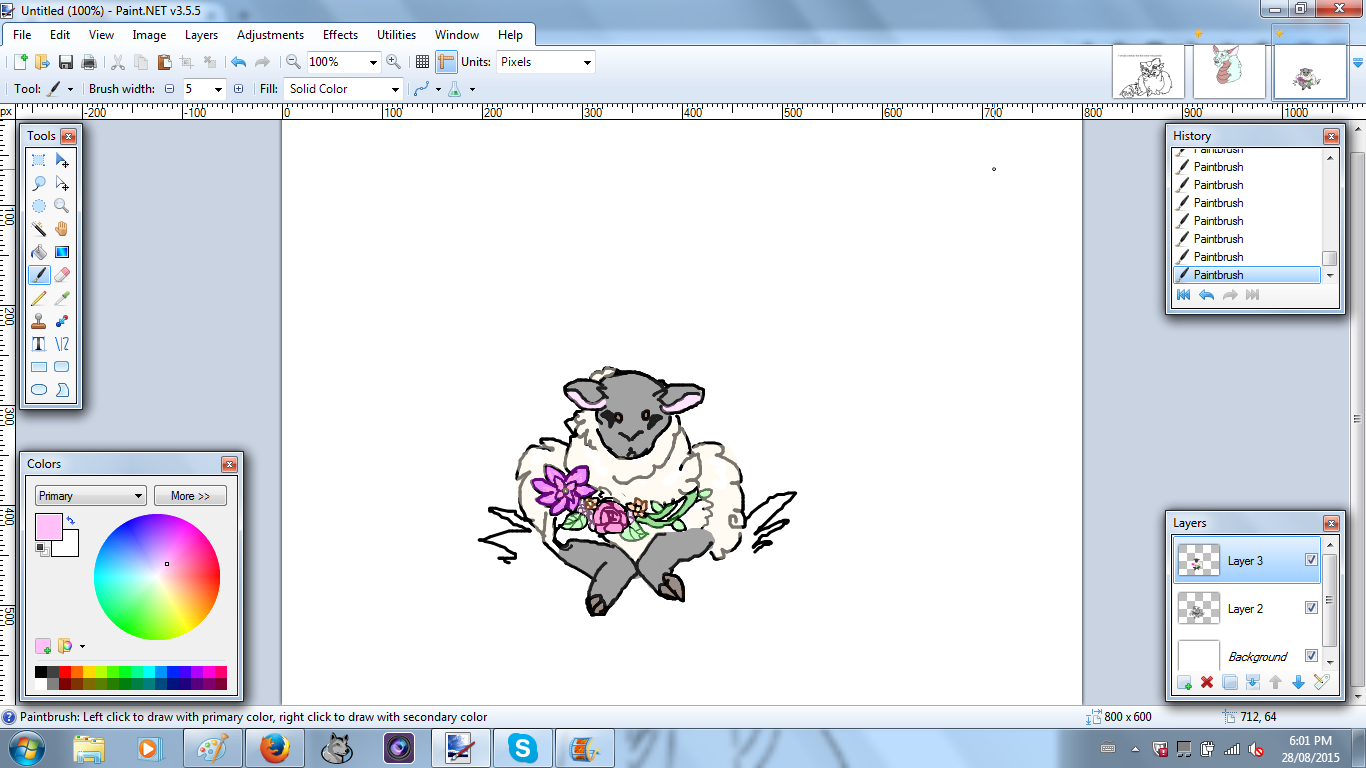Screen dimensions: 1366x768
Task: Uncheck Layer 3 visibility checkbox
Action: tap(1311, 560)
